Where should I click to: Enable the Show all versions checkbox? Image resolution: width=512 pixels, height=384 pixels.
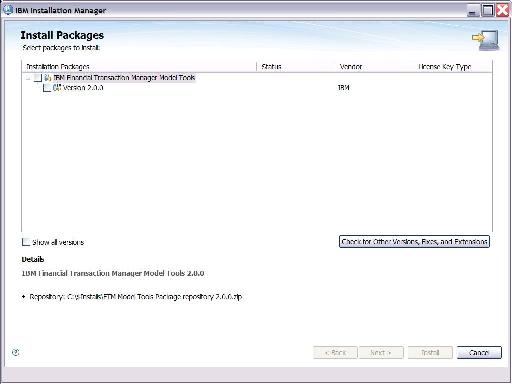pyautogui.click(x=26, y=242)
